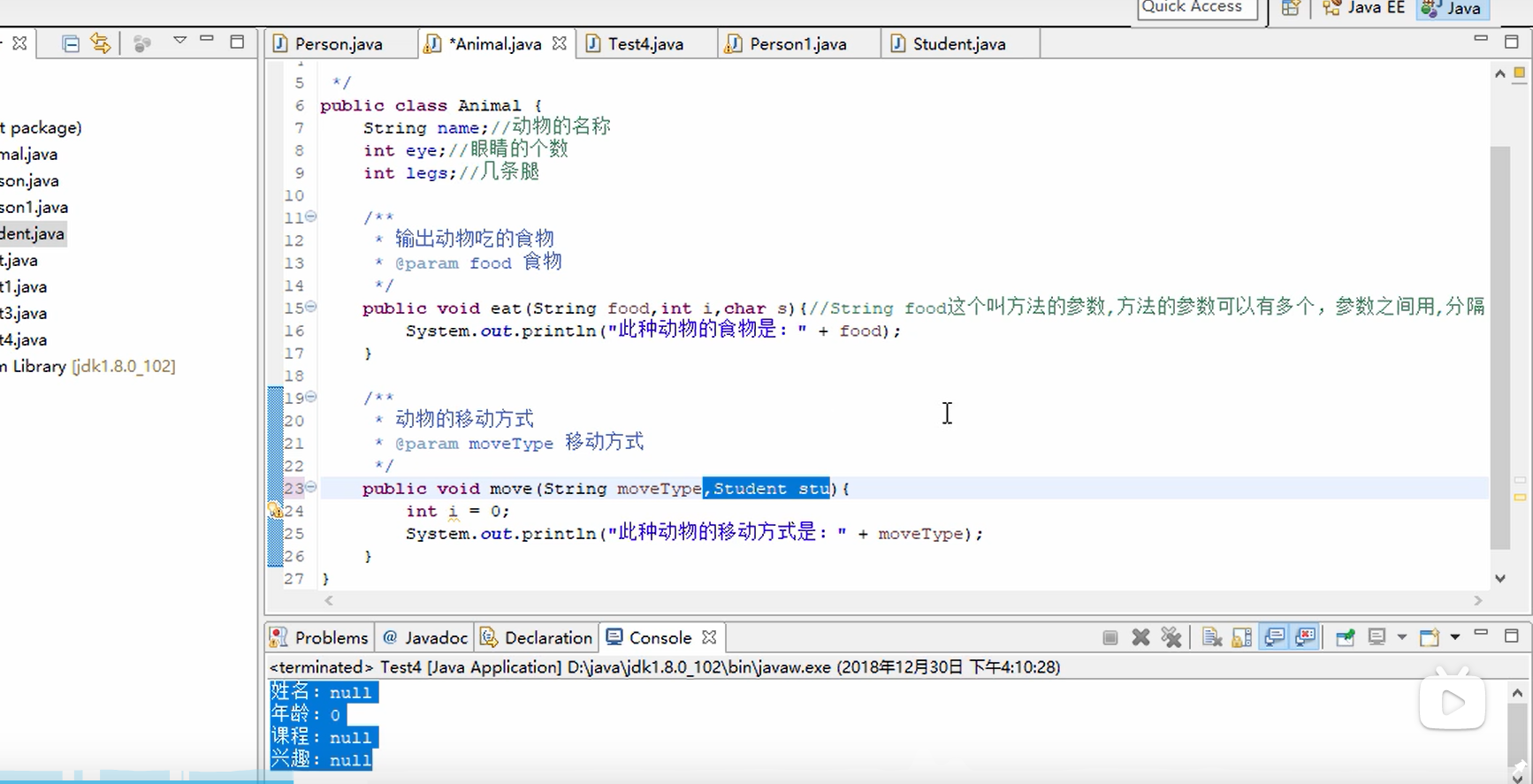The height and width of the screenshot is (784, 1533).
Task: Click warning marker beside line 24
Action: (x=275, y=511)
